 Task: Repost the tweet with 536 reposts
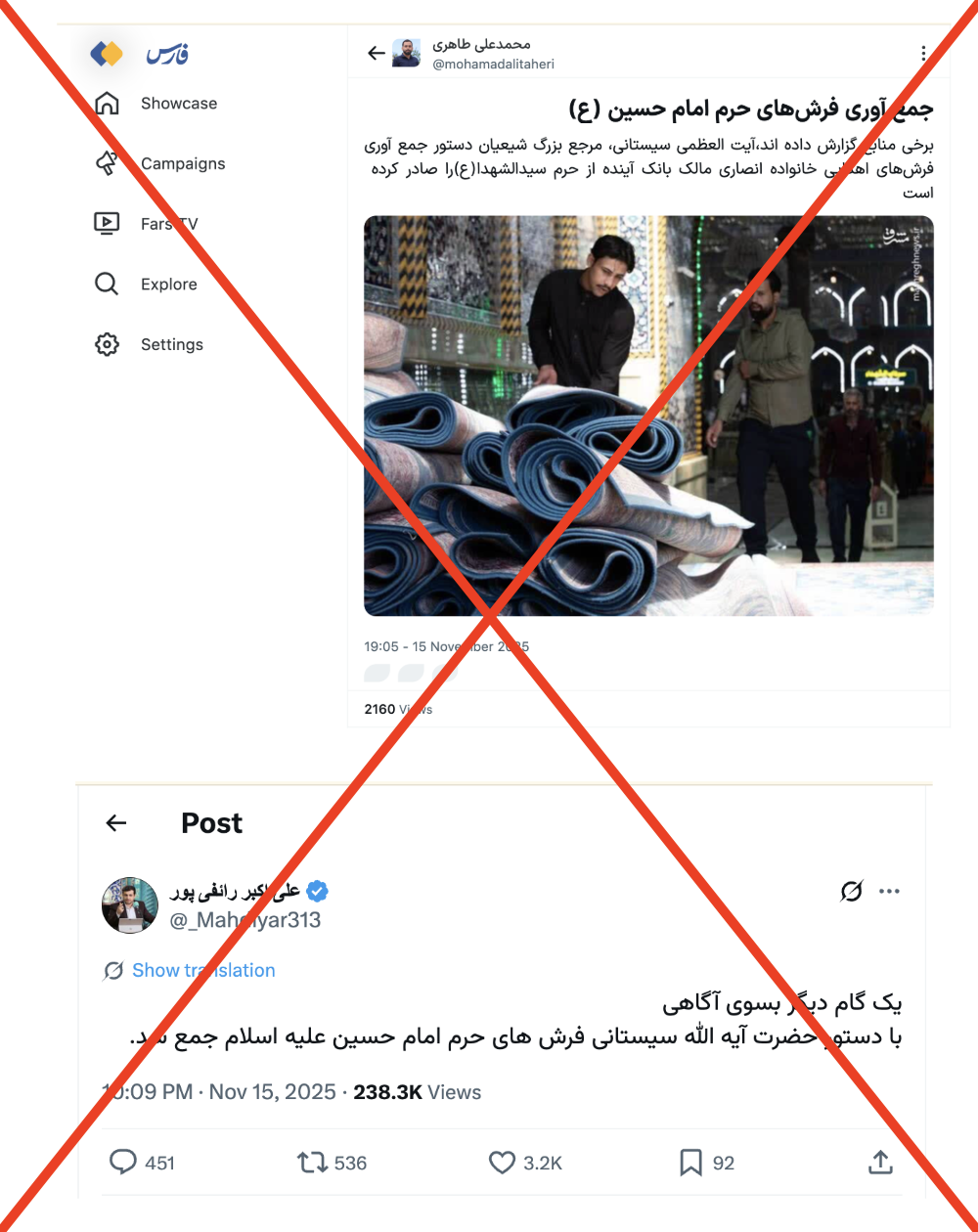point(312,1162)
